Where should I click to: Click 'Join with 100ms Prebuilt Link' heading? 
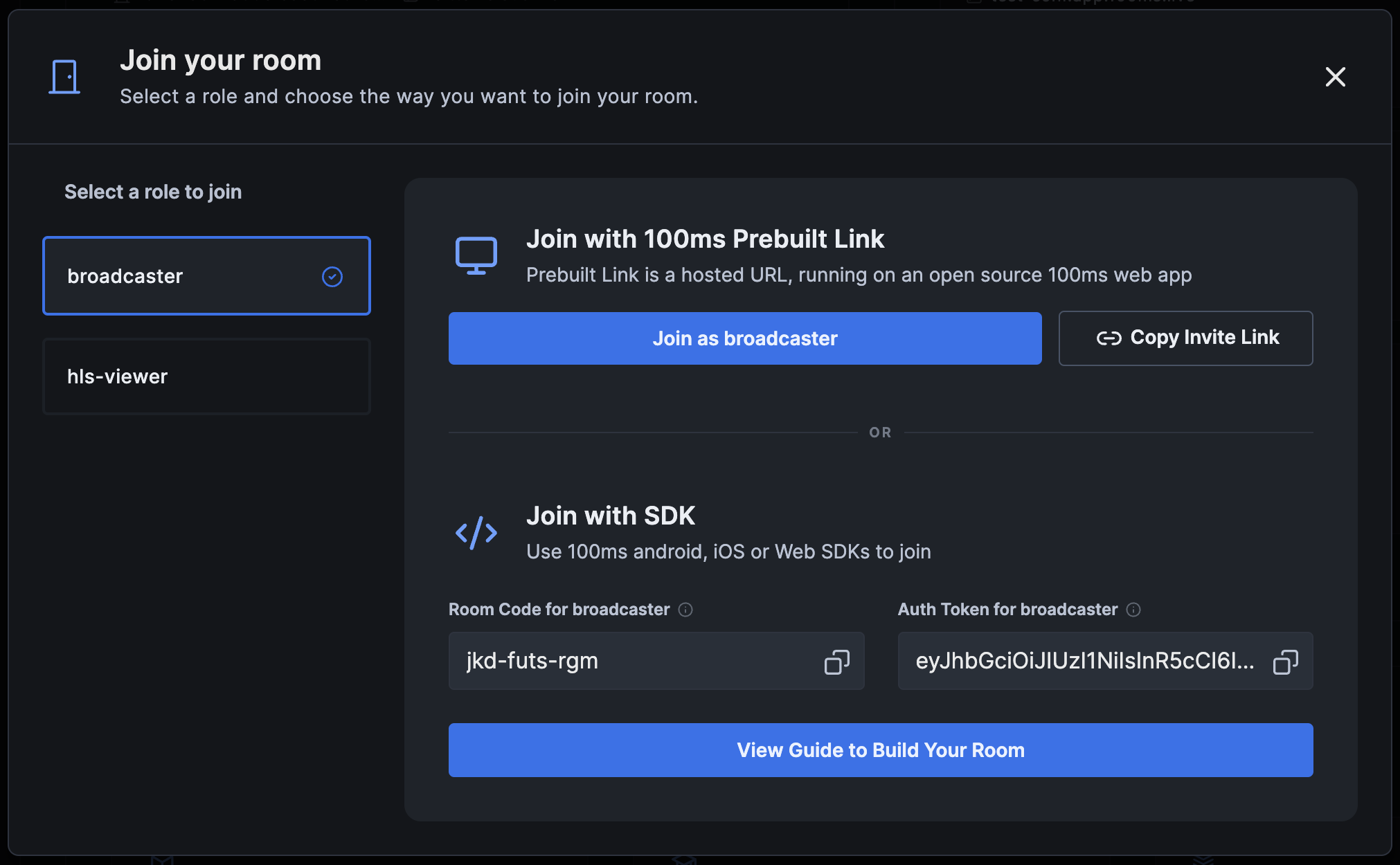coord(705,239)
